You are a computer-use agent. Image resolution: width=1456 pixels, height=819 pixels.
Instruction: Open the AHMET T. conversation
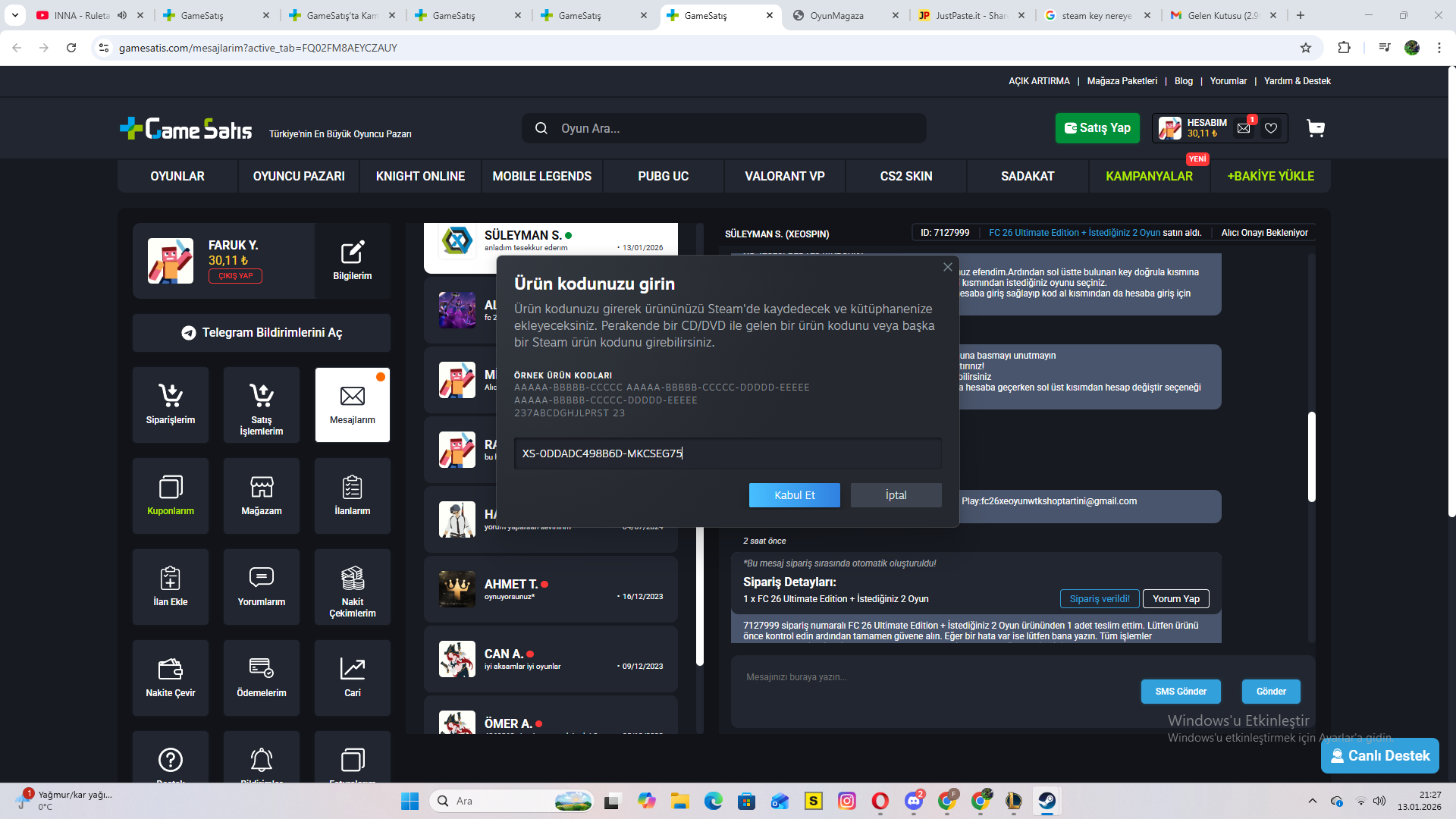click(x=551, y=589)
